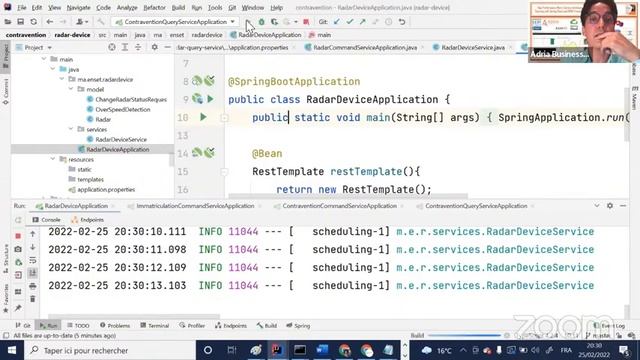Screen dimensions: 640x360
Task: Open the File menu
Action: click(21, 7)
